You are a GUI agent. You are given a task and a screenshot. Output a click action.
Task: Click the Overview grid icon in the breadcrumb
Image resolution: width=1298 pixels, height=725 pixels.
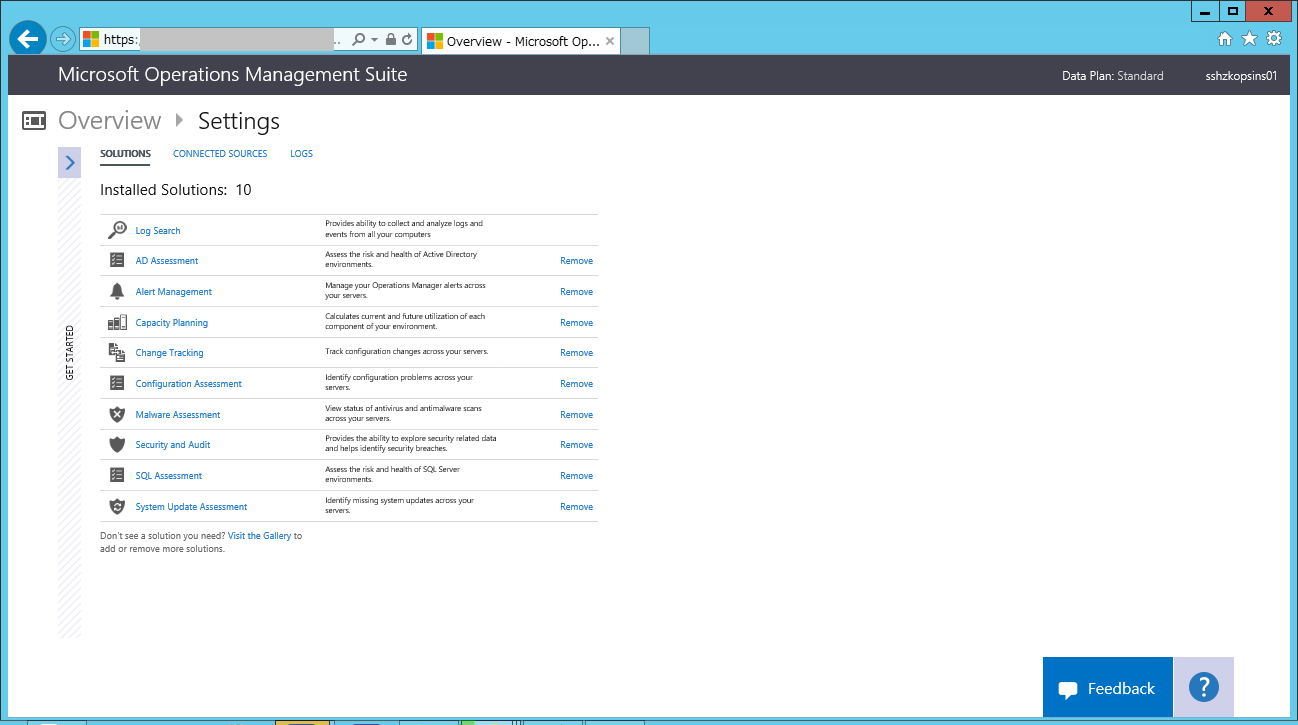33,120
